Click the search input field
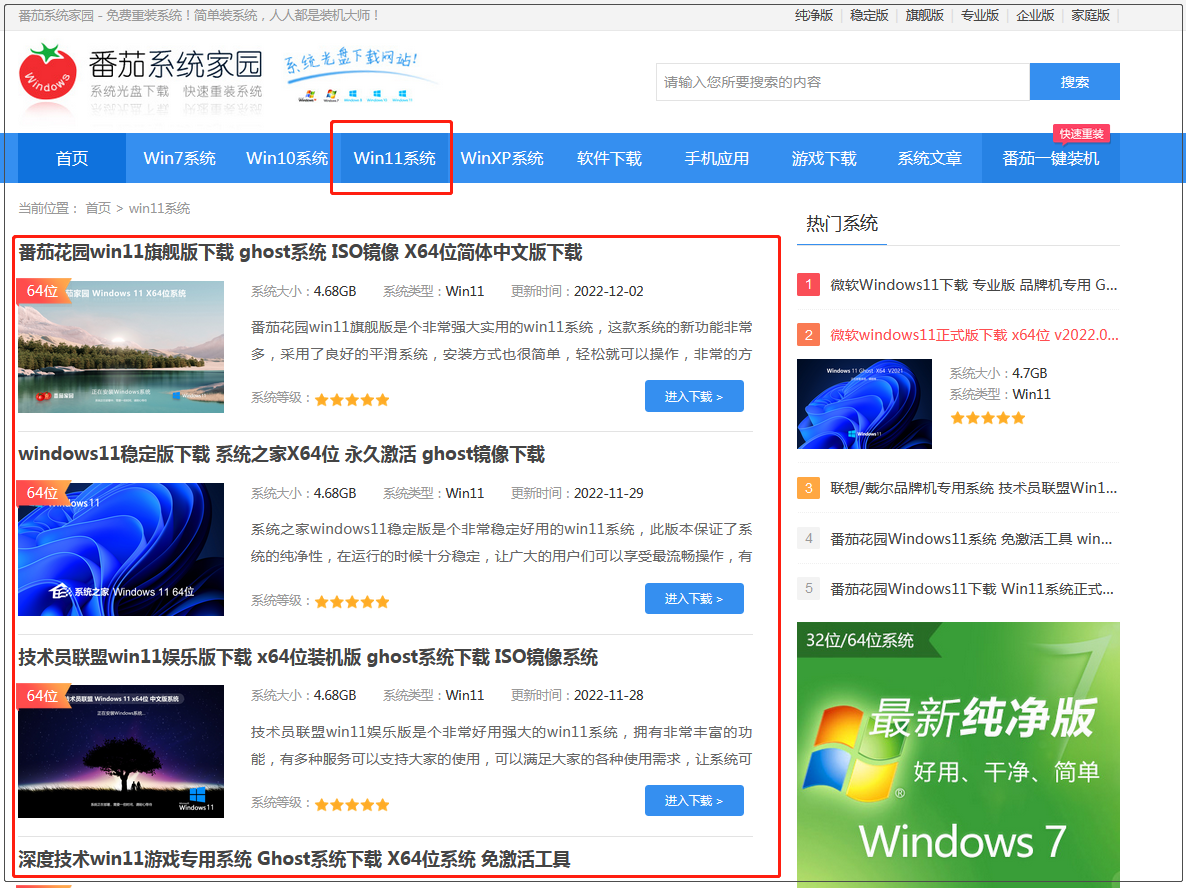The image size is (1186, 888). coord(843,82)
